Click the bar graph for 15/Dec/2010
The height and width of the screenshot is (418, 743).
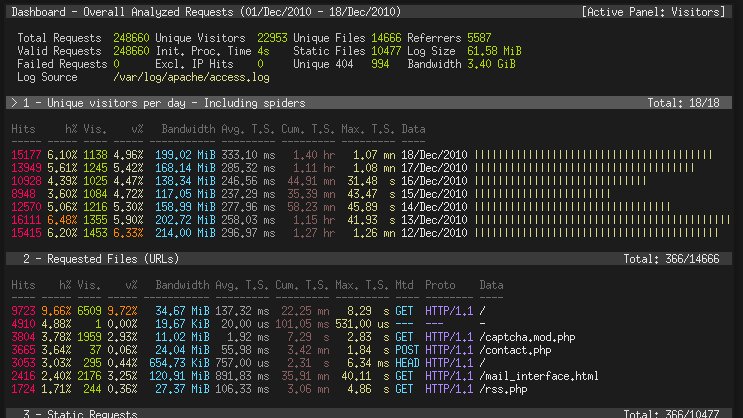coord(542,194)
